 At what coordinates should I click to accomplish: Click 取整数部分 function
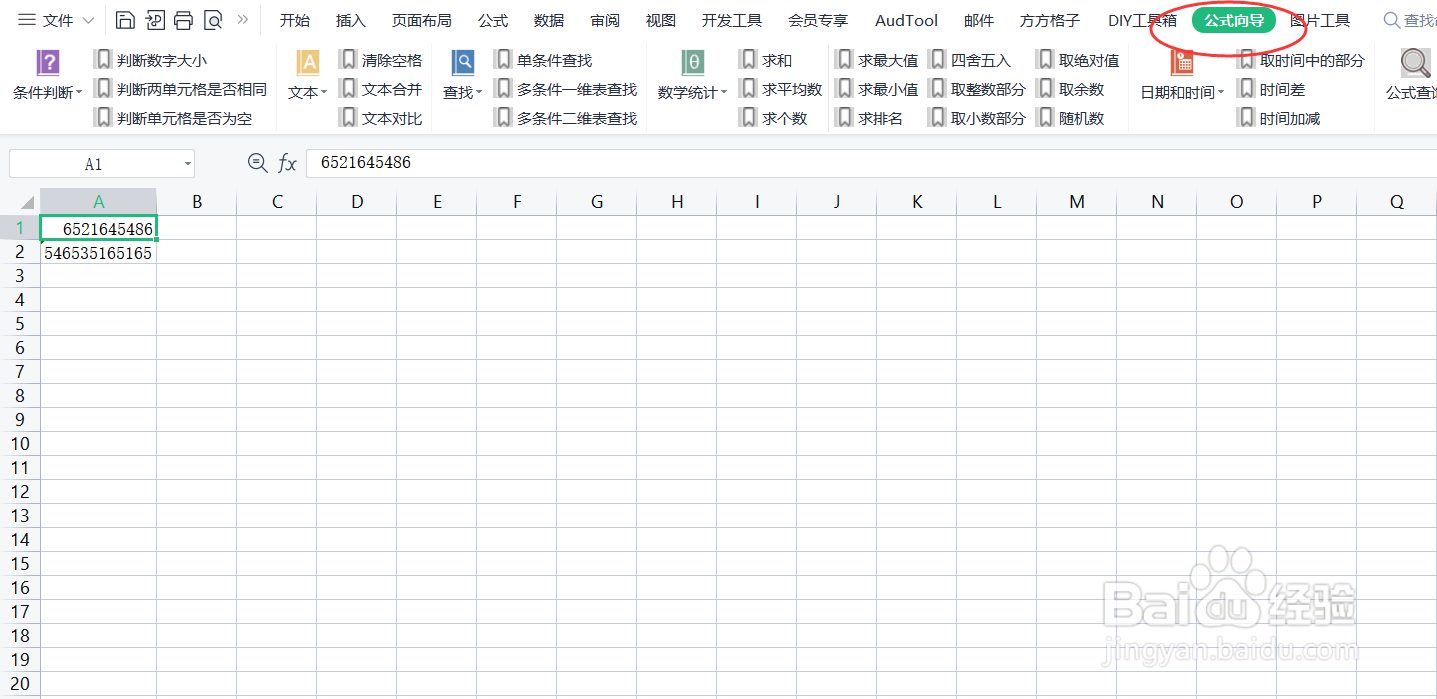[x=978, y=89]
